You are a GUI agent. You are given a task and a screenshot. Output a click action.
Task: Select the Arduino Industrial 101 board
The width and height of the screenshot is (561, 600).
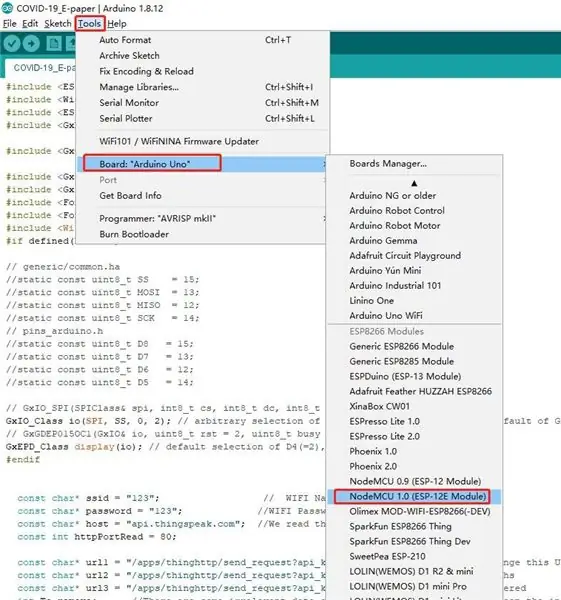coord(414,285)
